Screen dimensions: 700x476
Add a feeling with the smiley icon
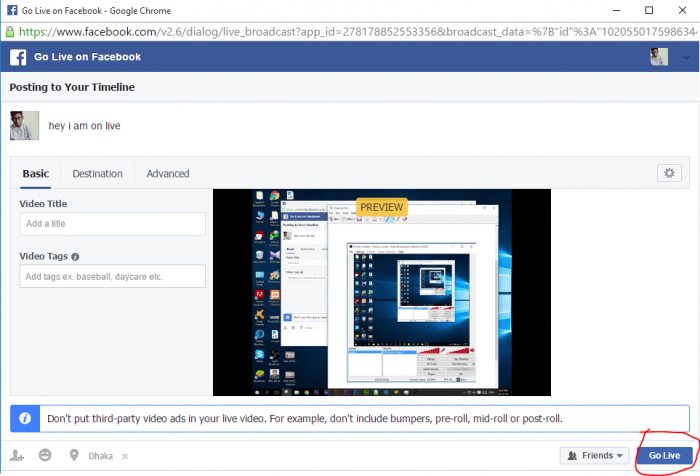[x=45, y=455]
